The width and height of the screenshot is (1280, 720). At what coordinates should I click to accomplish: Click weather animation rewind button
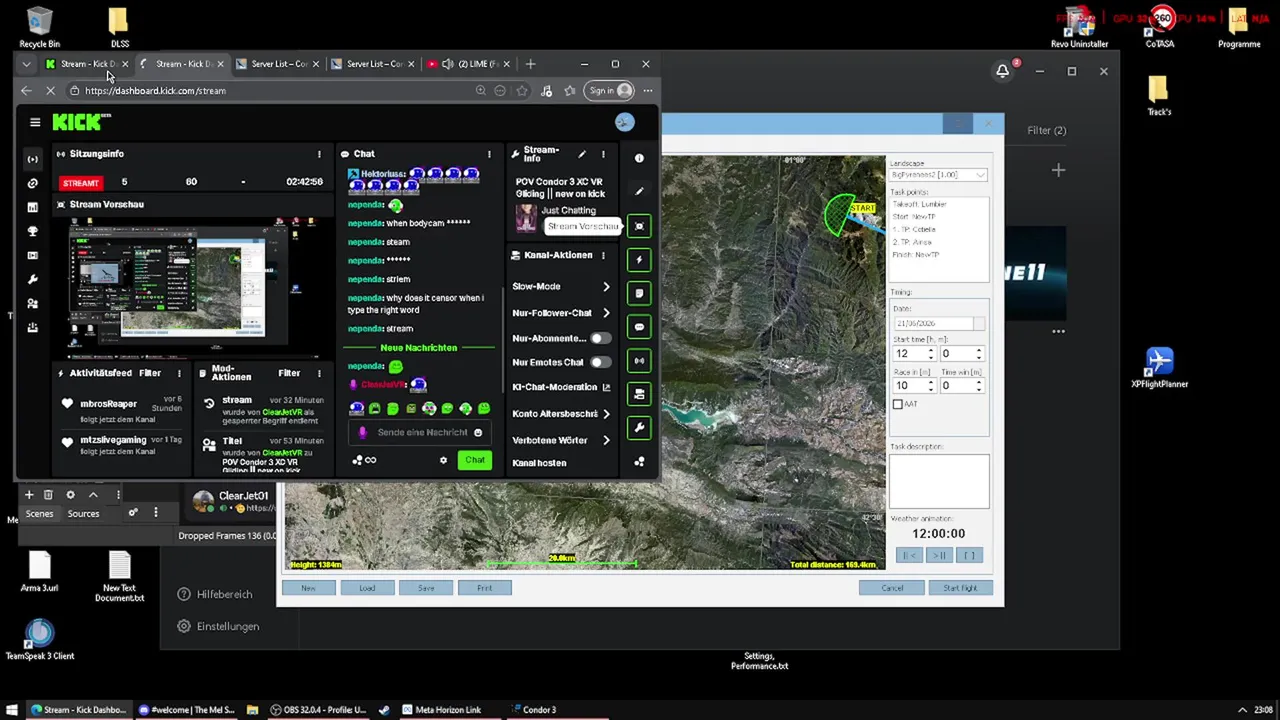pyautogui.click(x=908, y=556)
